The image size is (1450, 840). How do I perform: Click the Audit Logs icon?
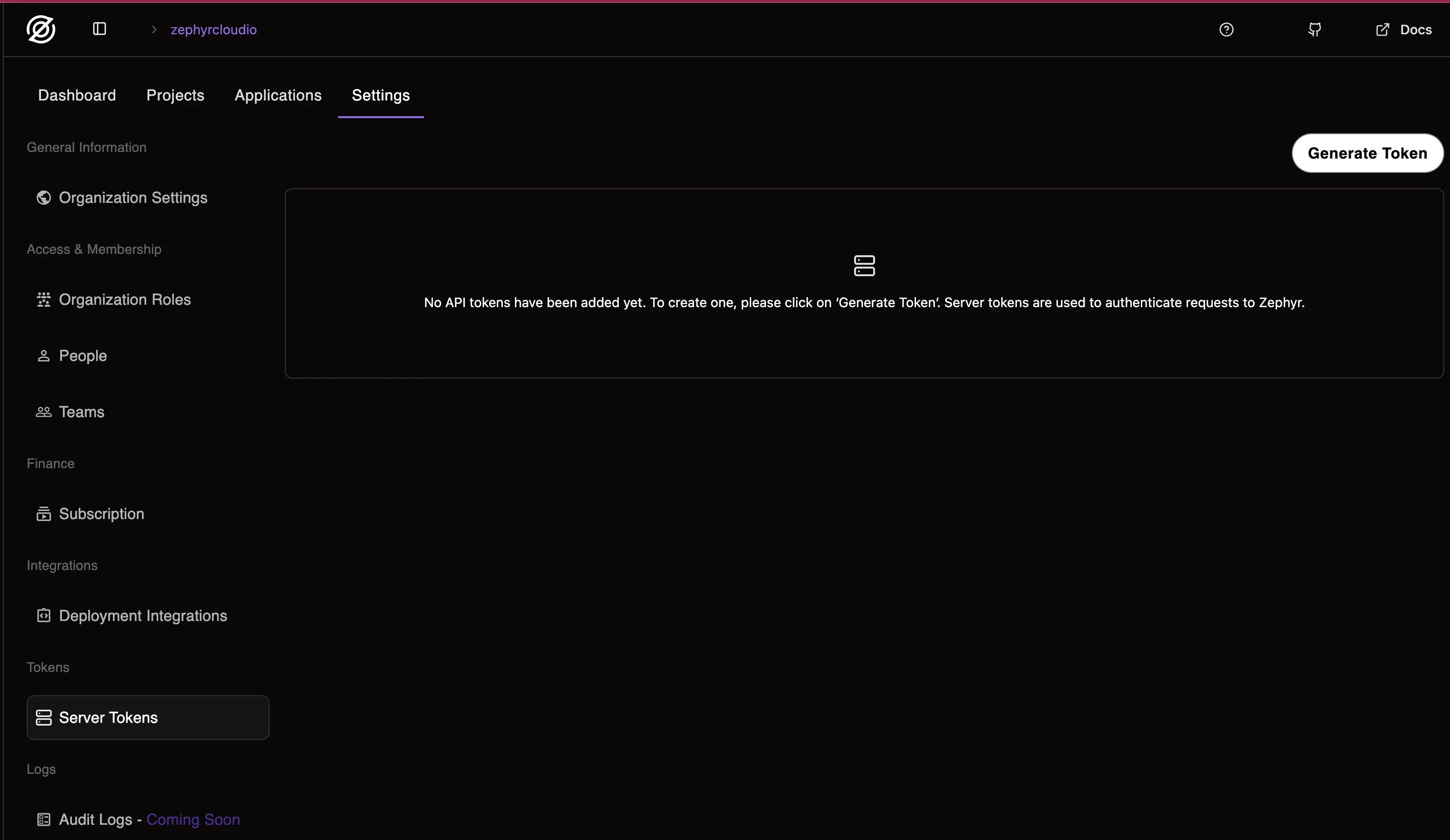43,820
